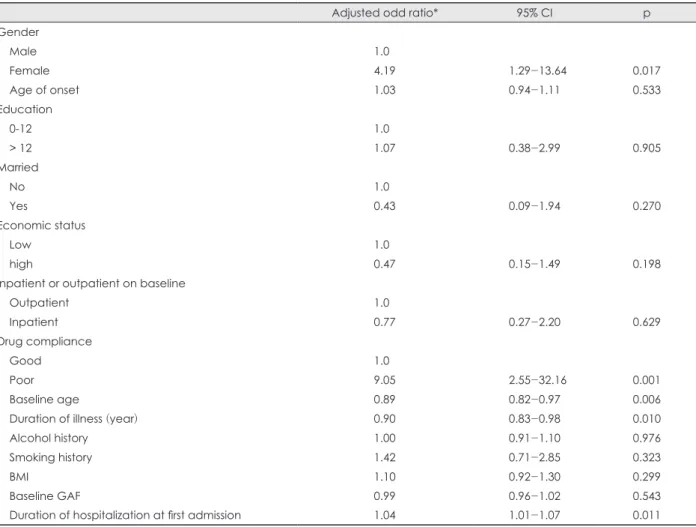Select the 'Alcohol history' row label
Viewport: 696px width, 527px height.
coord(48,438)
